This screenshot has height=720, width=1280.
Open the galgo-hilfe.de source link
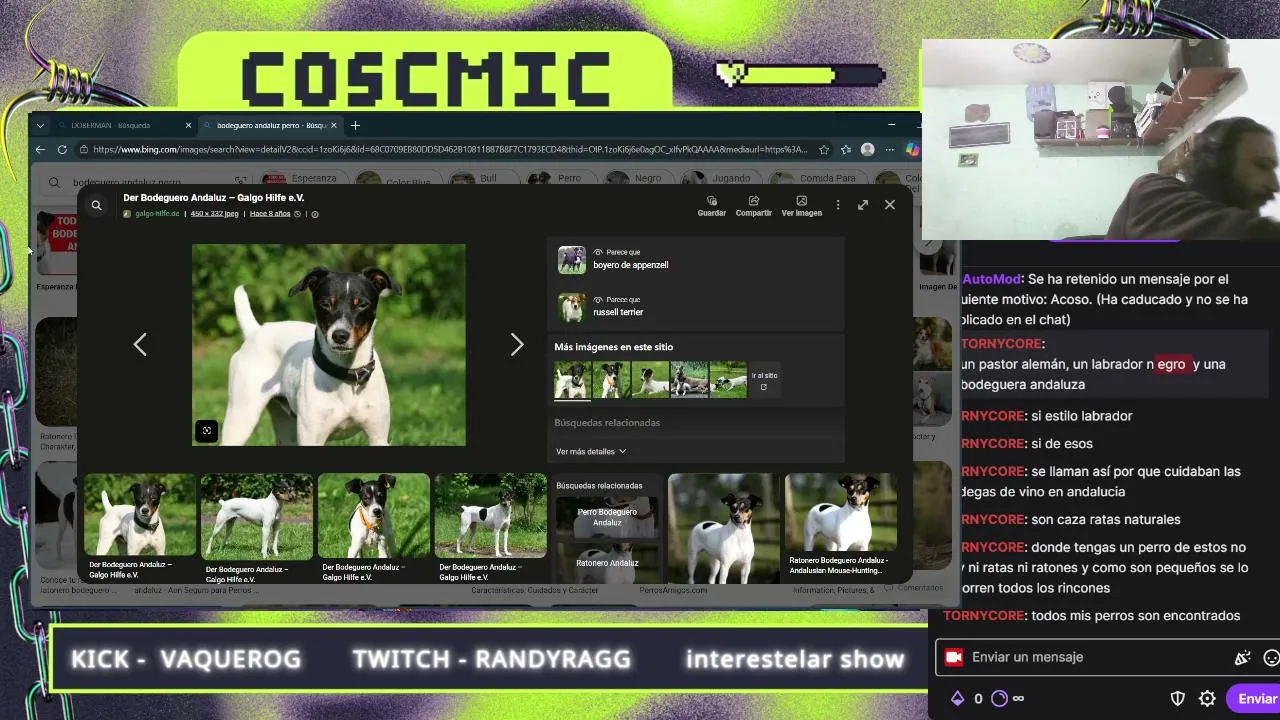point(157,214)
